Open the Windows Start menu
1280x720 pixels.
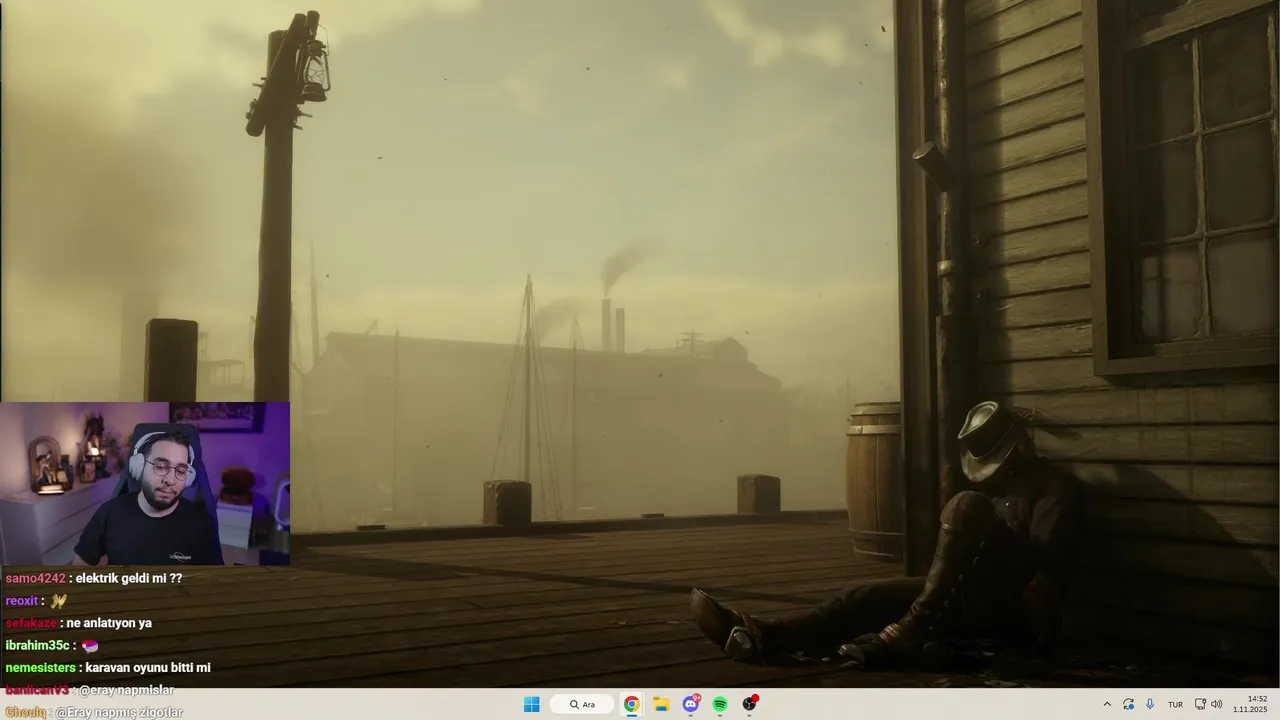[532, 704]
